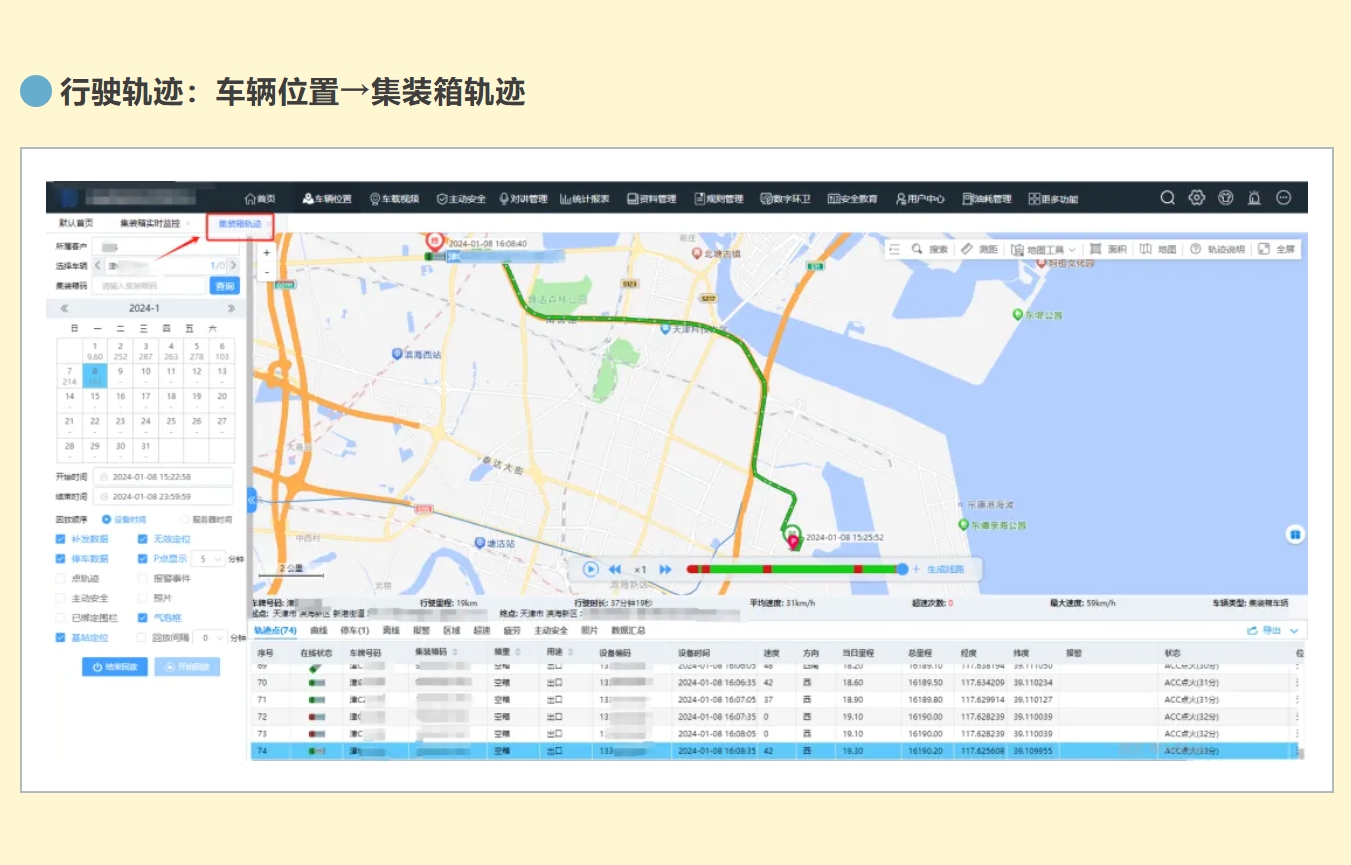Enable the 报警事件 checkbox
Image resolution: width=1351 pixels, height=865 pixels.
pos(143,578)
